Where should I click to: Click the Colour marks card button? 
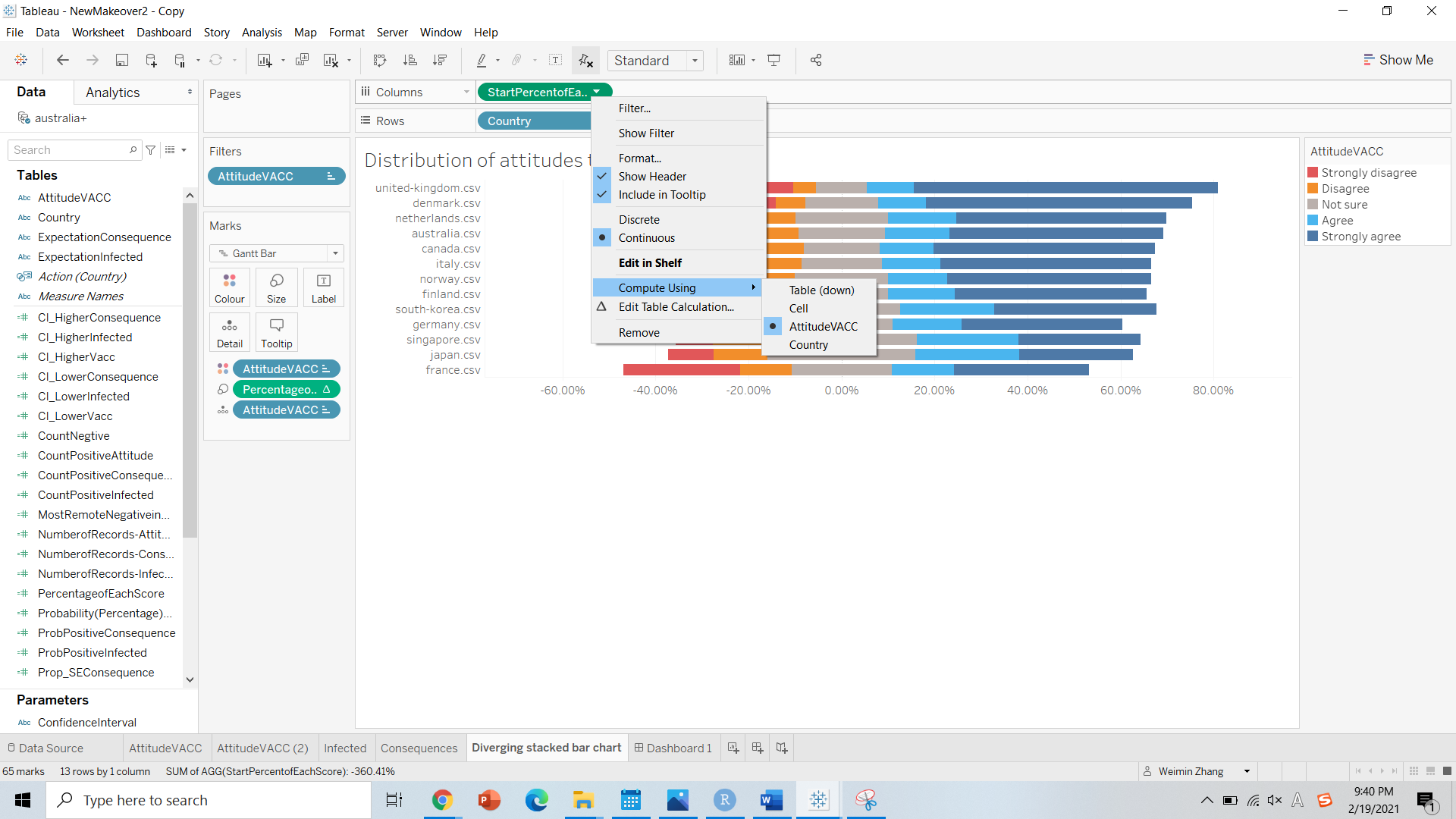(x=229, y=287)
